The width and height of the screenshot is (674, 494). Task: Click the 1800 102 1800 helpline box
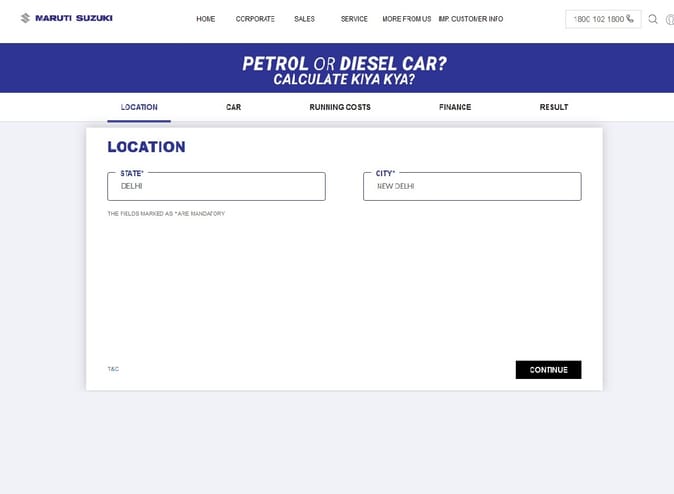603,19
